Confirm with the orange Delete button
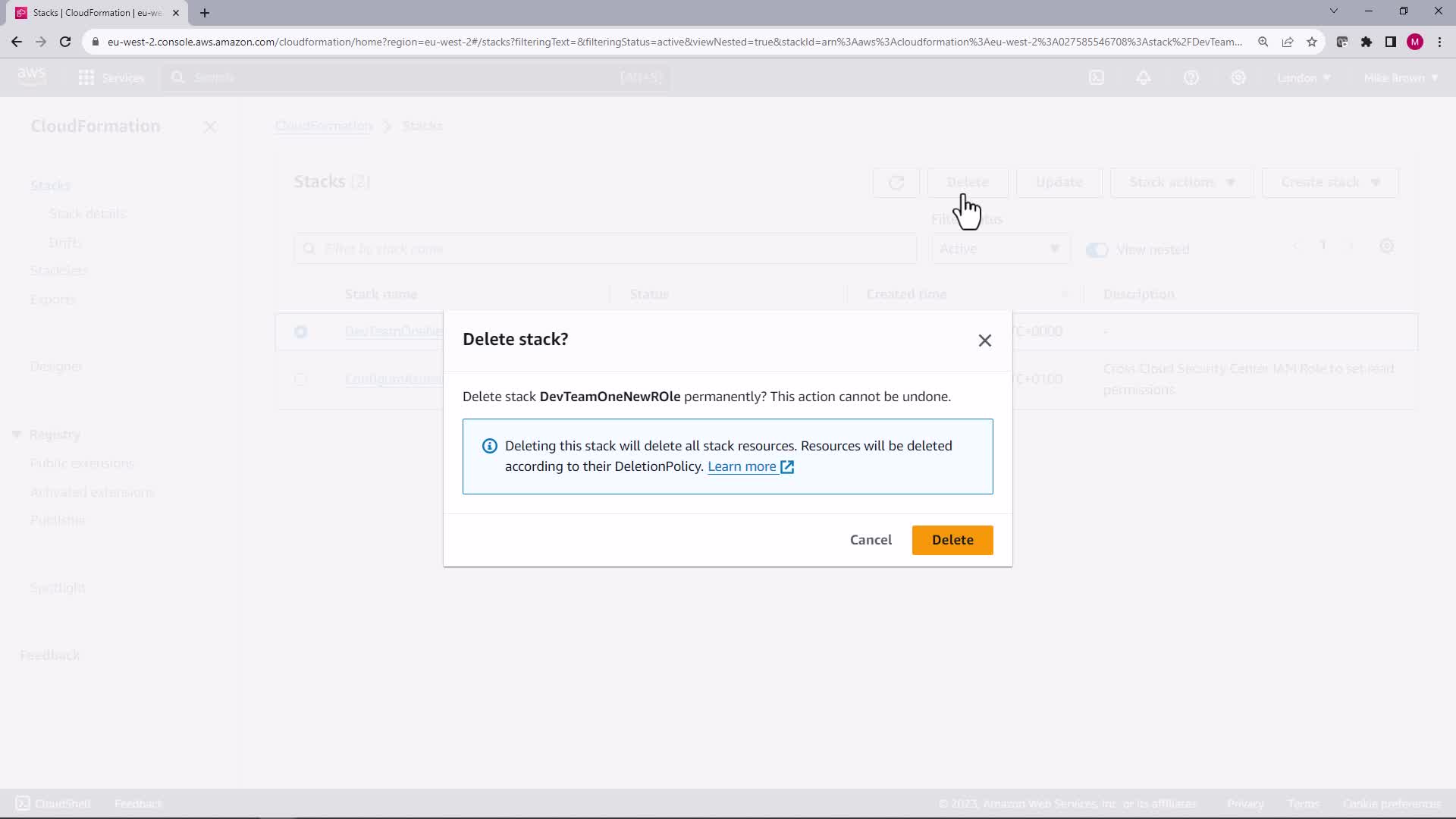Screen dimensions: 1456x819 tap(952, 540)
